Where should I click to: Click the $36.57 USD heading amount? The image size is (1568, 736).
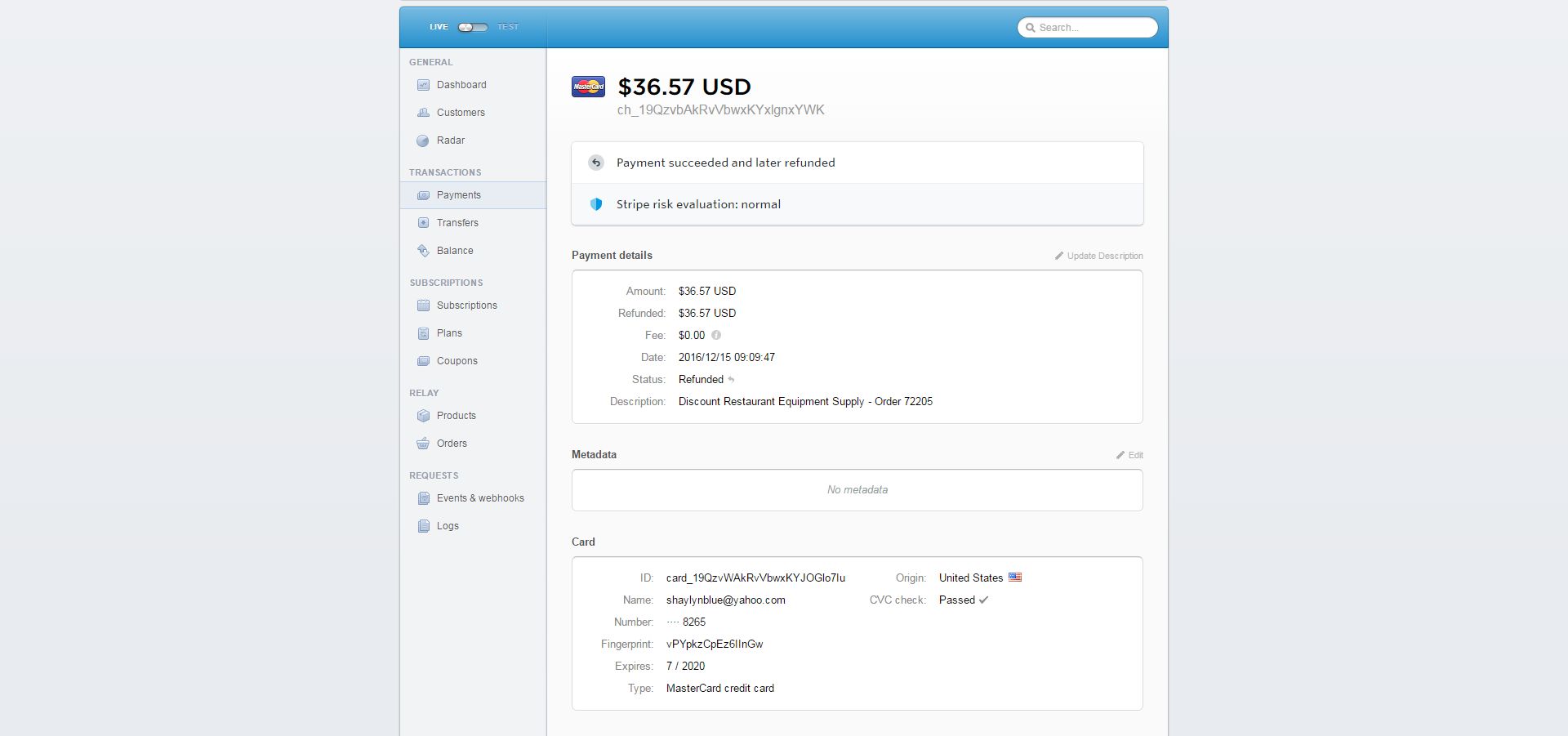[684, 87]
